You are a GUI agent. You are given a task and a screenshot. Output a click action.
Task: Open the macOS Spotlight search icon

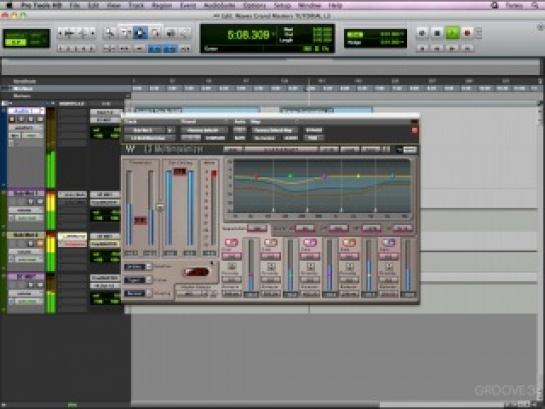(535, 5)
